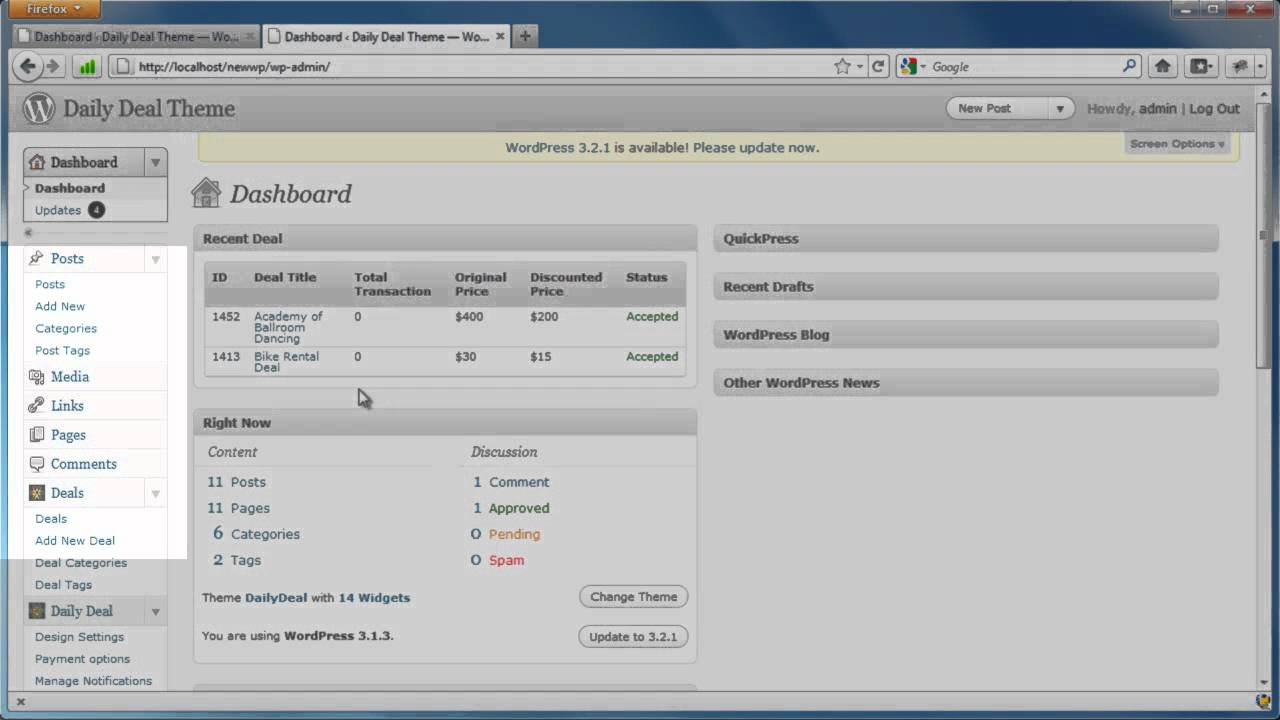Click the Pages icon in sidebar
The height and width of the screenshot is (720, 1280).
(x=37, y=435)
